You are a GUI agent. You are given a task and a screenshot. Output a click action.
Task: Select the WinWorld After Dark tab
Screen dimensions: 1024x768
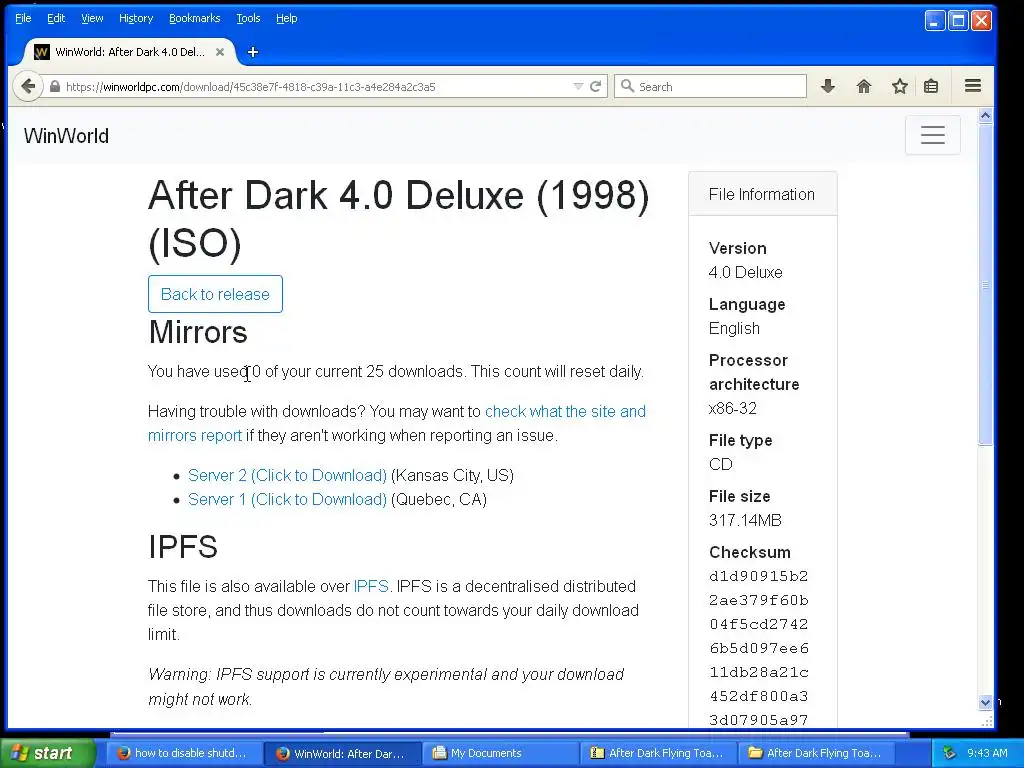129,52
